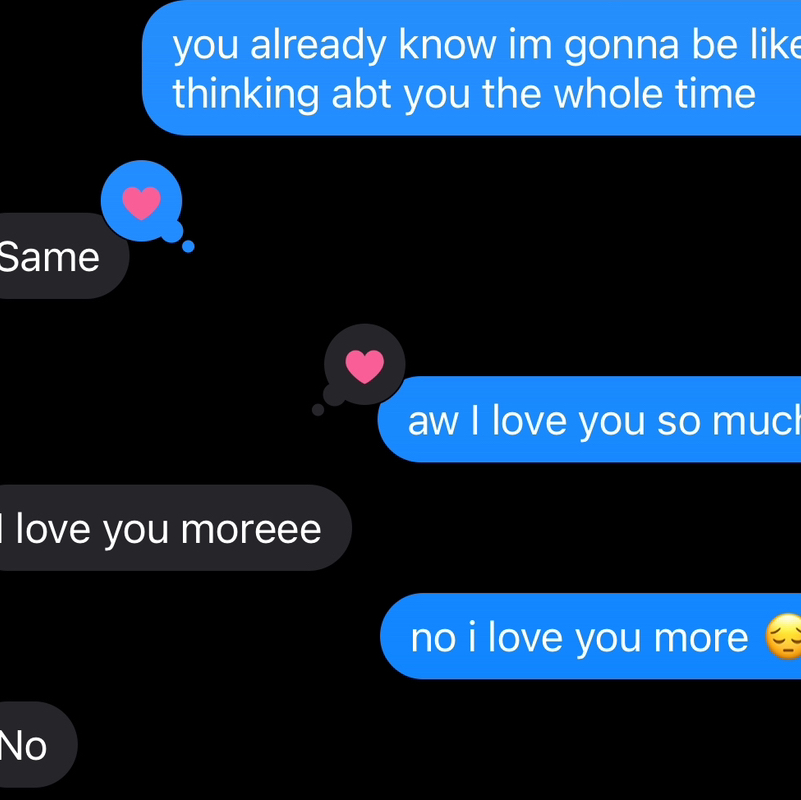This screenshot has height=800, width=801.
Task: Click the small blue tail dot beside "Same"
Action: click(x=188, y=246)
